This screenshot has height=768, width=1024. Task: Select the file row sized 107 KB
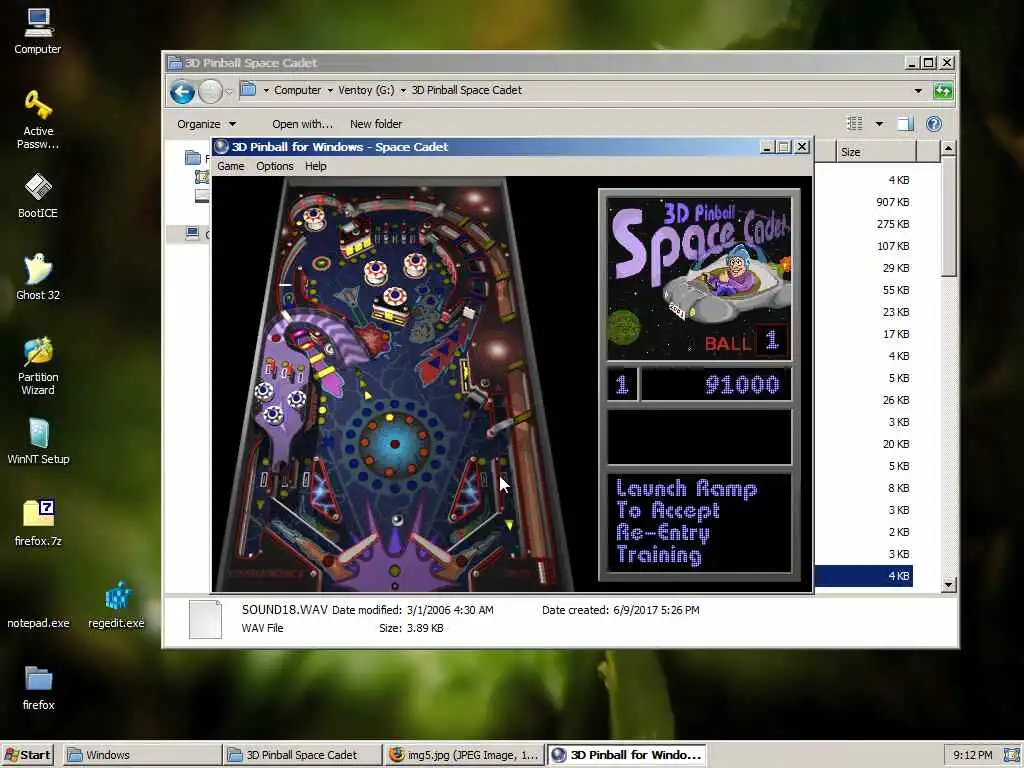pyautogui.click(x=863, y=246)
